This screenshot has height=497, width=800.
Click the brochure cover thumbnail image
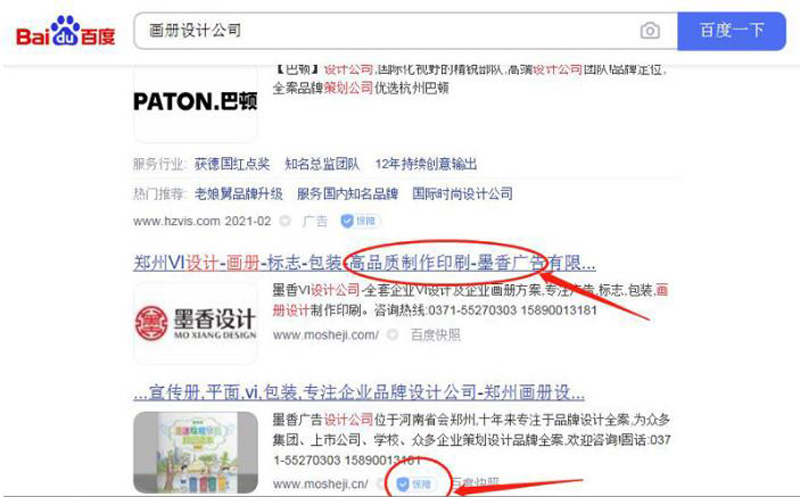coord(195,452)
